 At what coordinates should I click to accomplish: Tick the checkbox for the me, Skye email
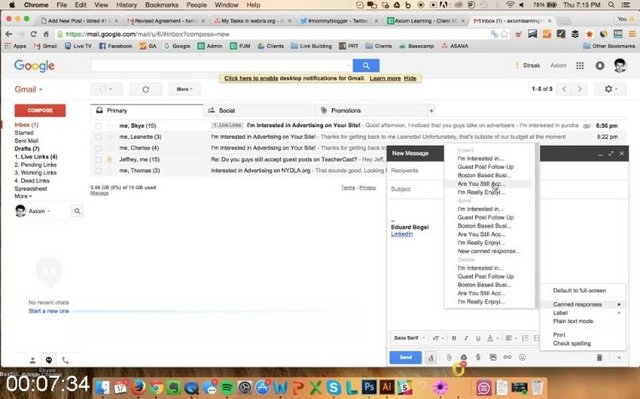pos(98,126)
